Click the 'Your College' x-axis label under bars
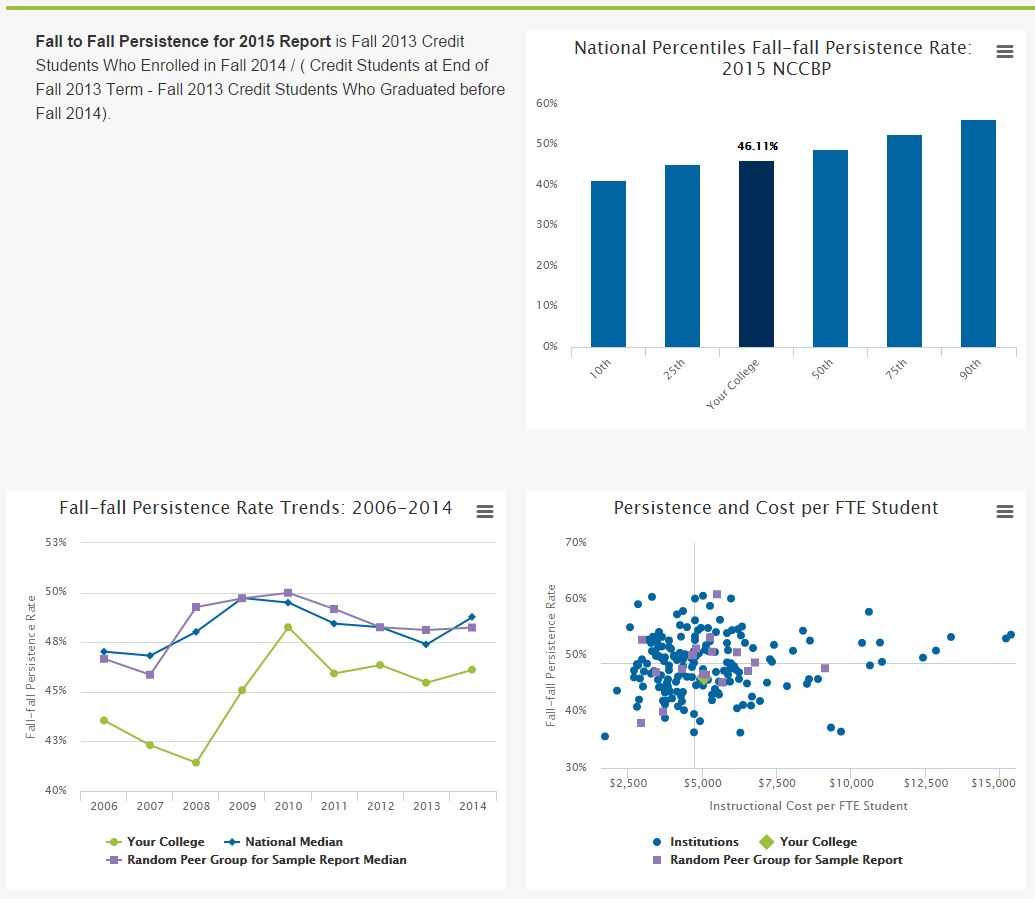Viewport: 1035px width, 899px height. click(x=733, y=383)
